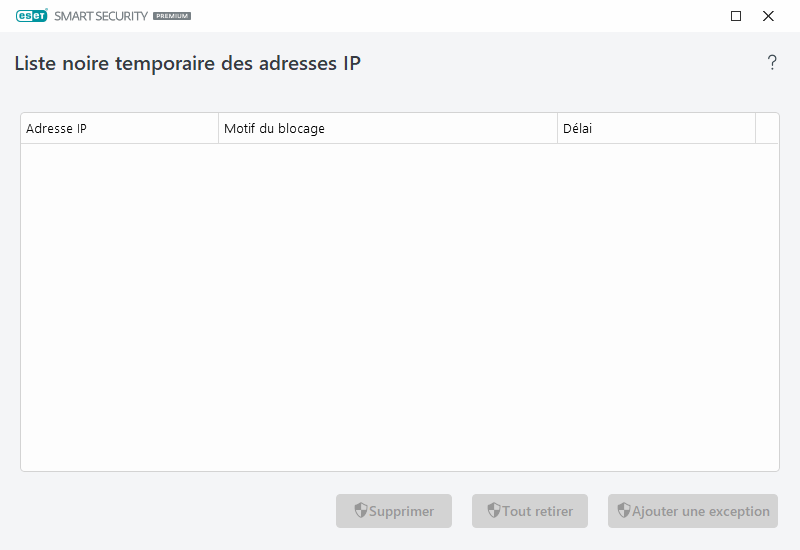800x550 pixels.
Task: Click divider between Motif du blocage and Délai
Action: [x=557, y=129]
